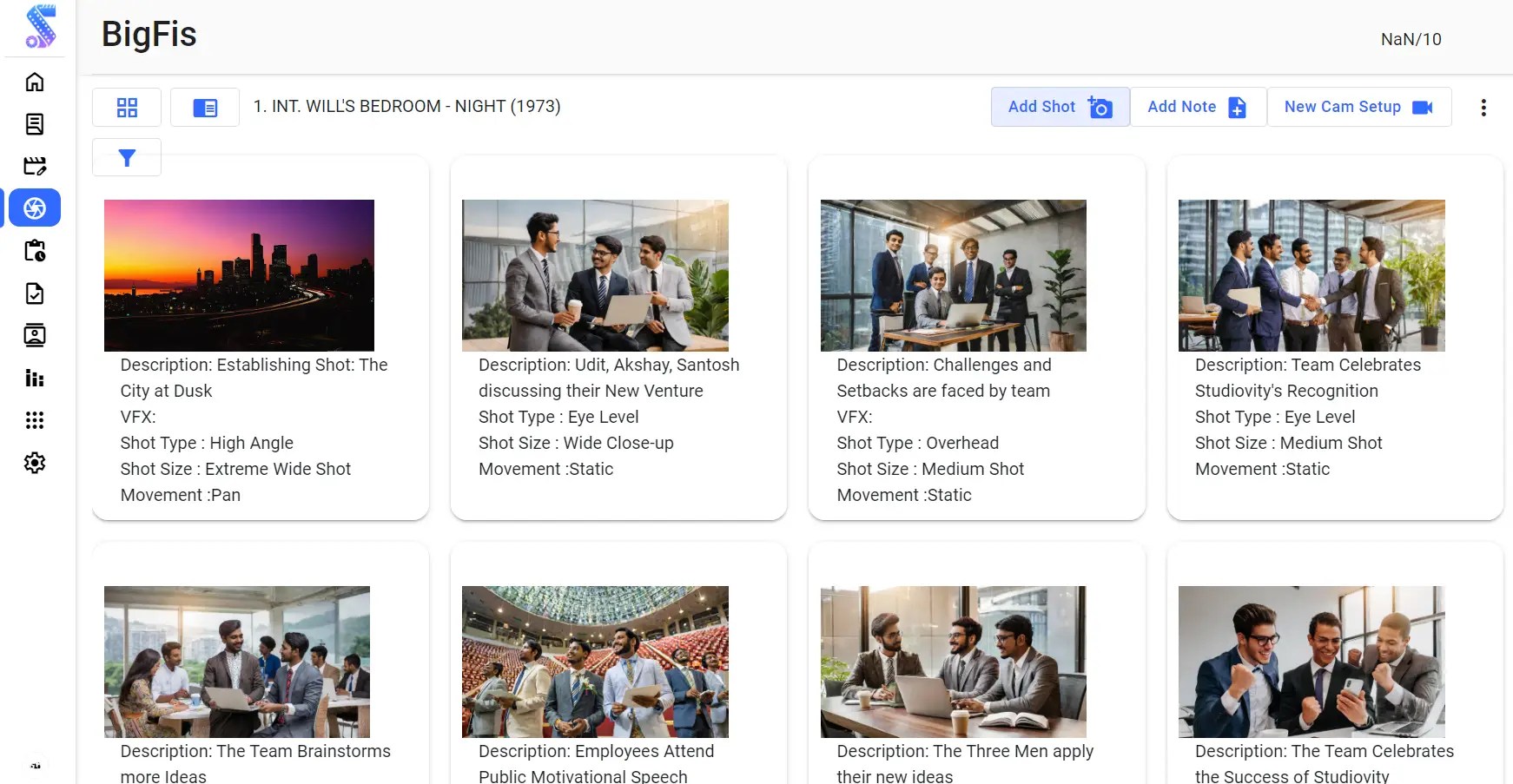Open the clapperboard edit sidebar icon
Screen dimensions: 1513x784
pyautogui.click(x=35, y=166)
